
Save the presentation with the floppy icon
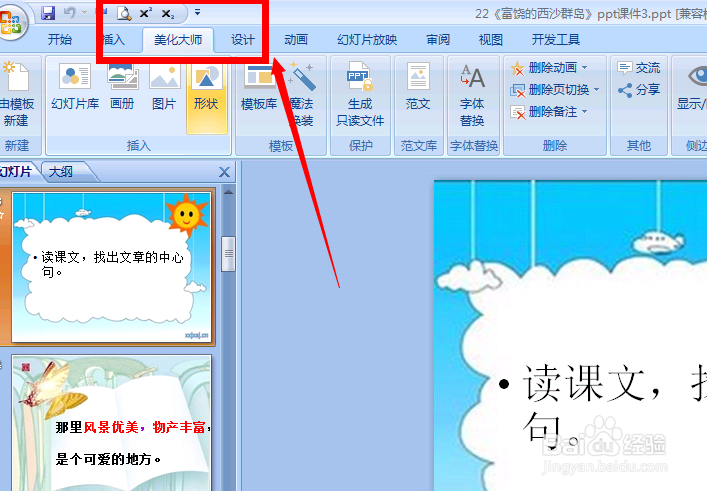(x=48, y=13)
